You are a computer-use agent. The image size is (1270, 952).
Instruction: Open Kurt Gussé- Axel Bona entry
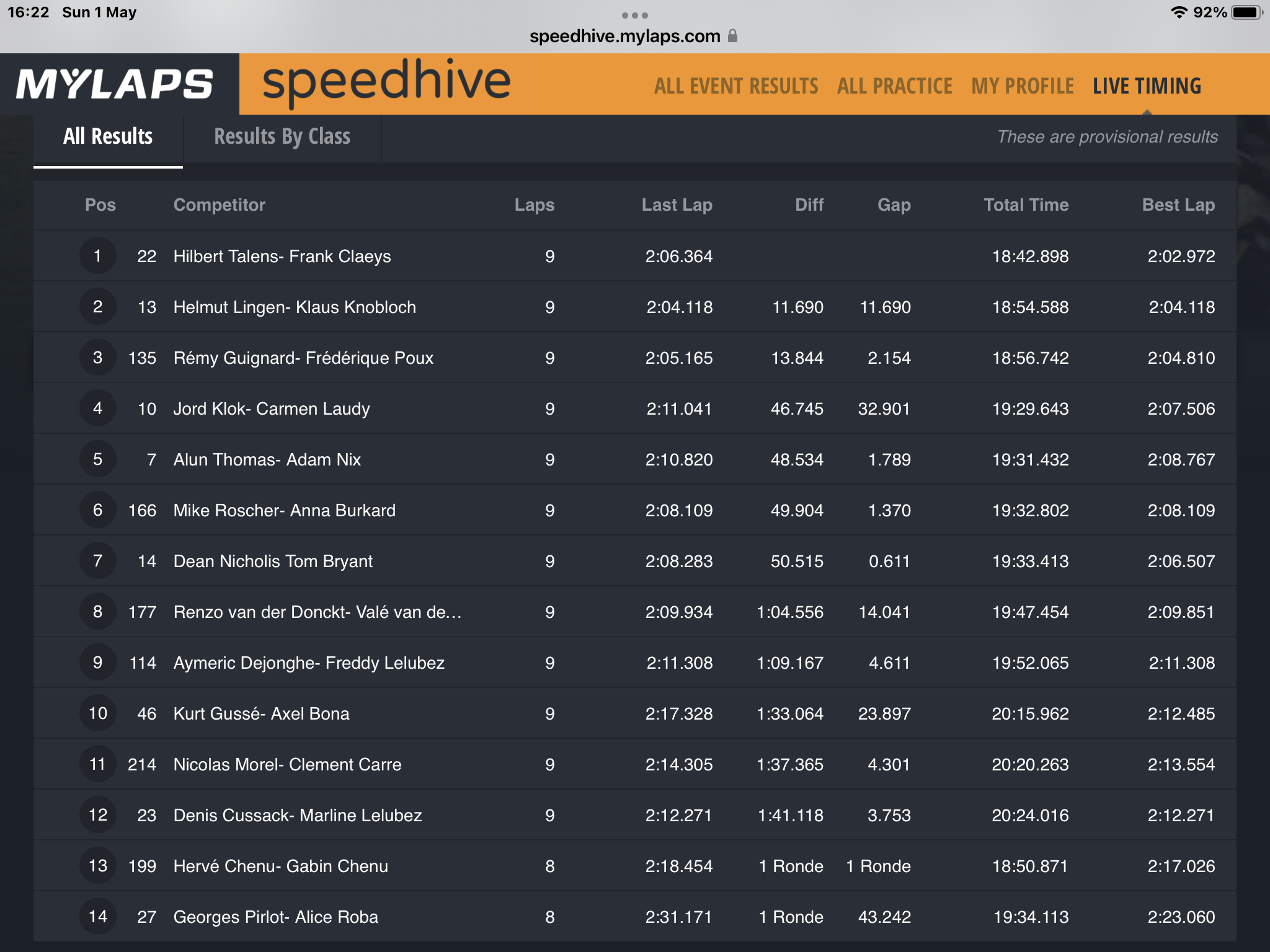pos(635,713)
